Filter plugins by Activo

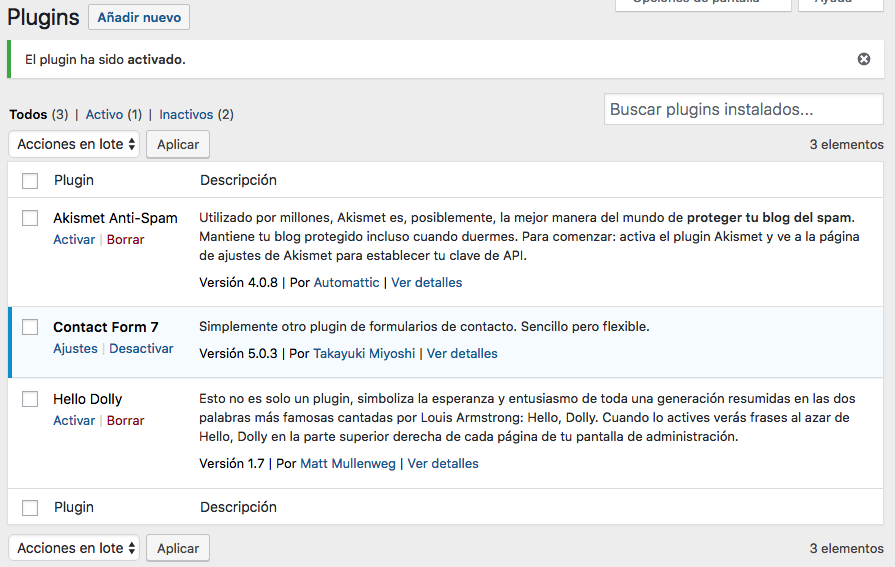point(106,115)
